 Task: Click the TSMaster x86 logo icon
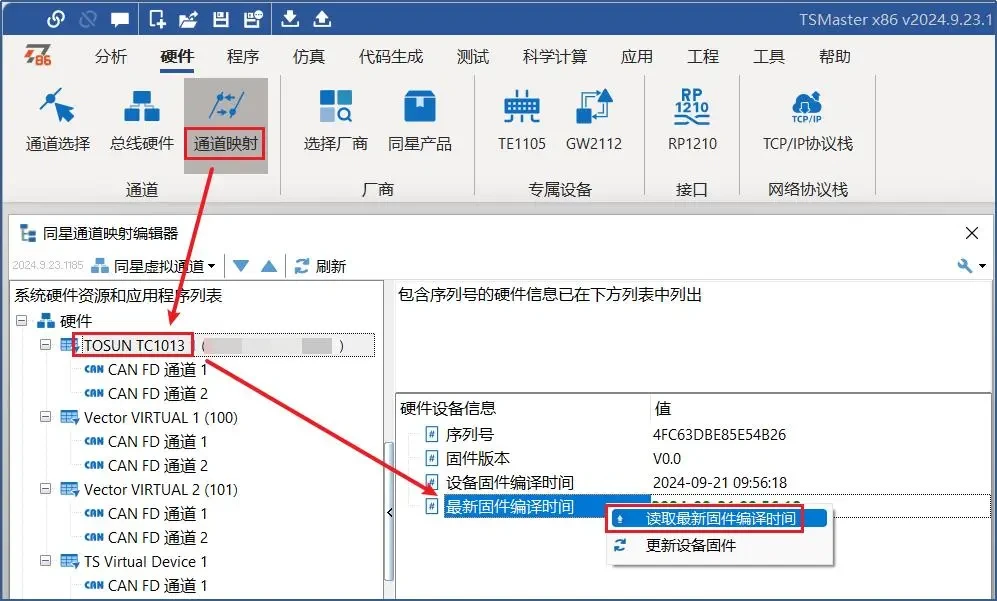[x=38, y=55]
